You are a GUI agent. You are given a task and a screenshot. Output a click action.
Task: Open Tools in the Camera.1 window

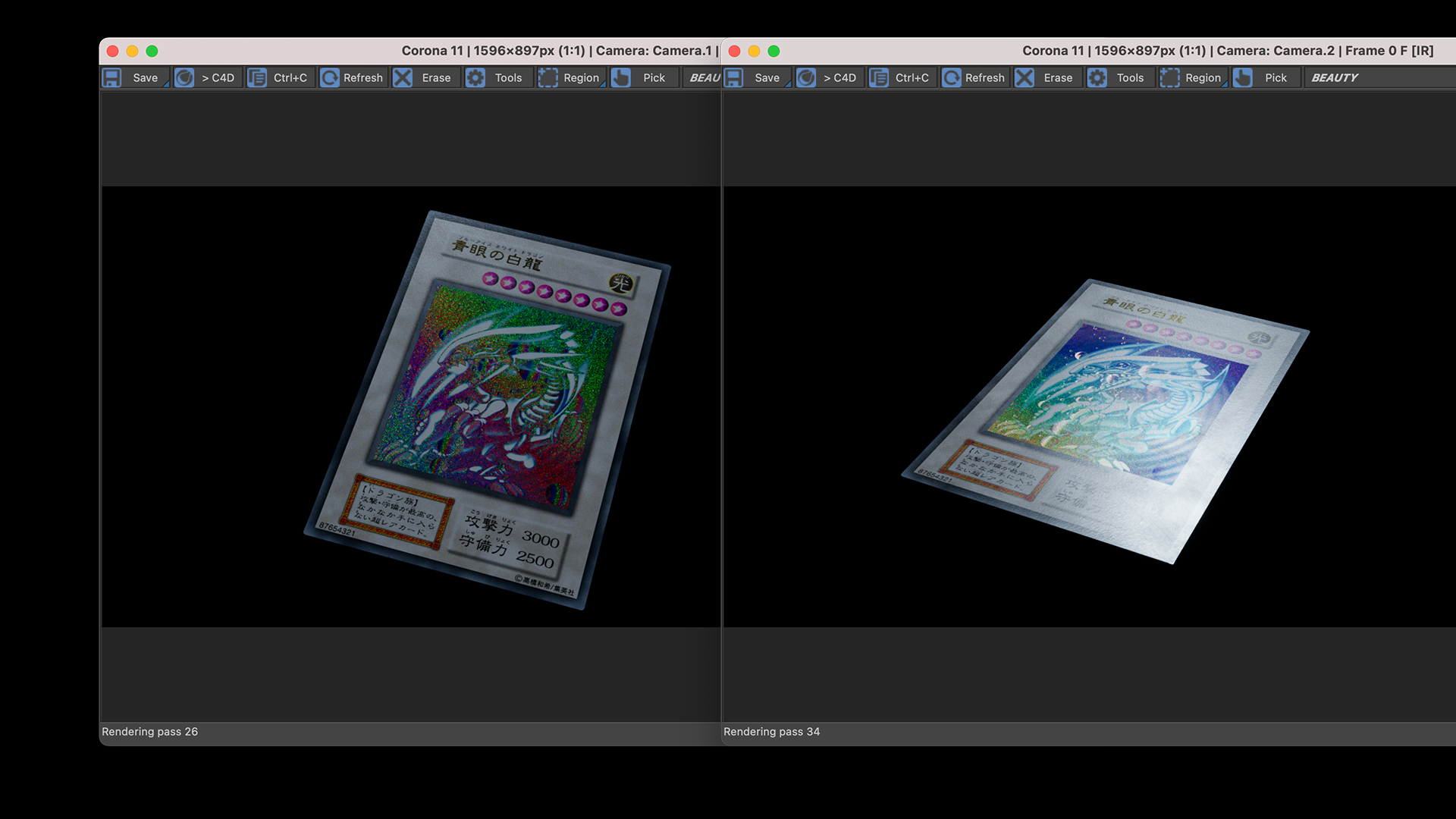tap(498, 77)
